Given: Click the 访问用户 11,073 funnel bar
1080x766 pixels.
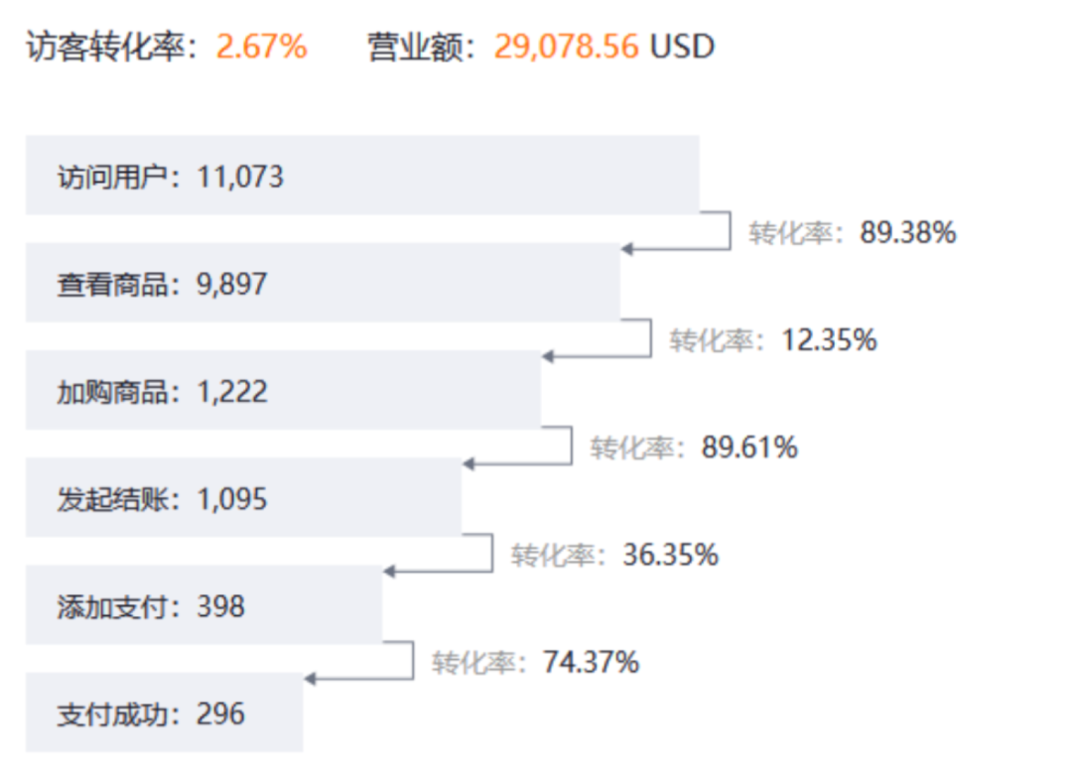Looking at the screenshot, I should point(362,176).
